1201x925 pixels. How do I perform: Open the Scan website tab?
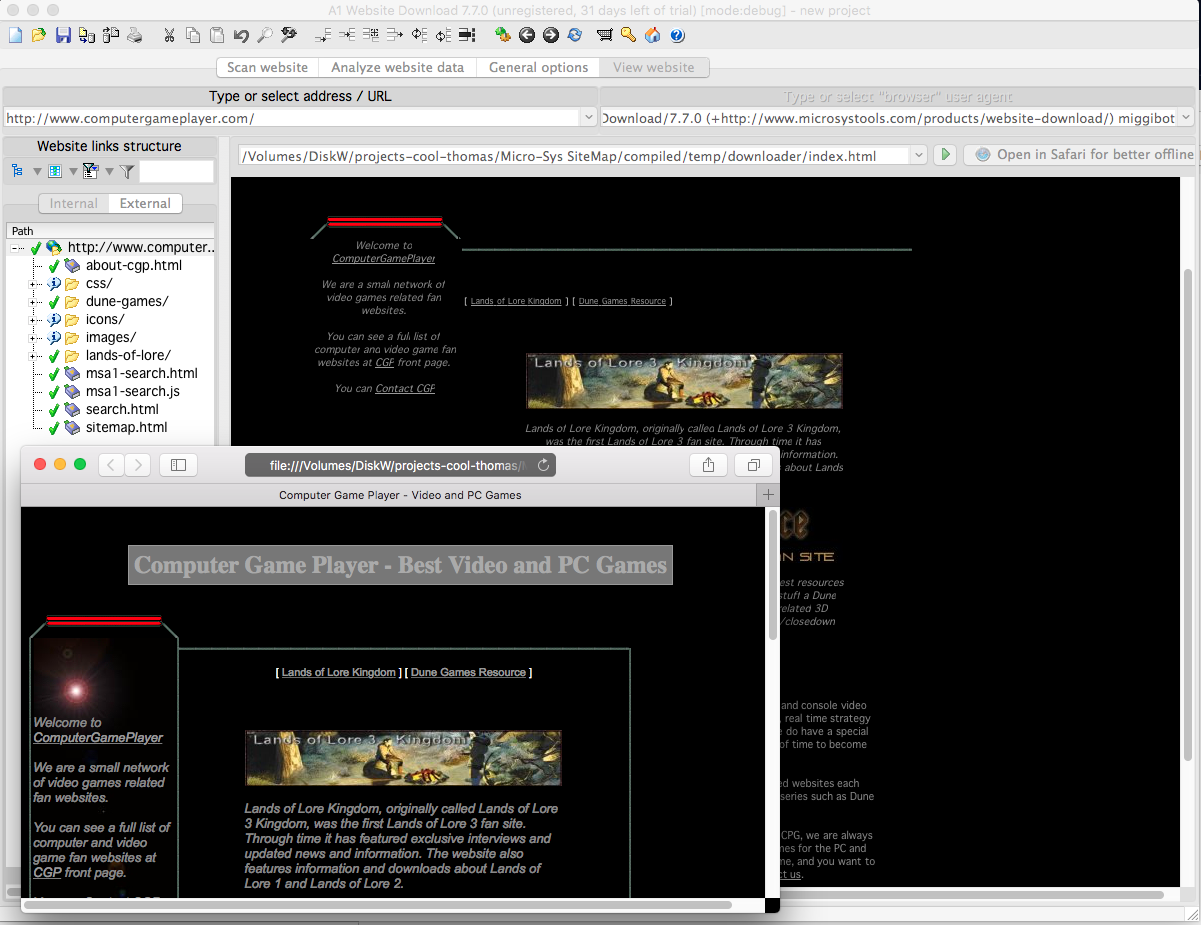tap(267, 67)
